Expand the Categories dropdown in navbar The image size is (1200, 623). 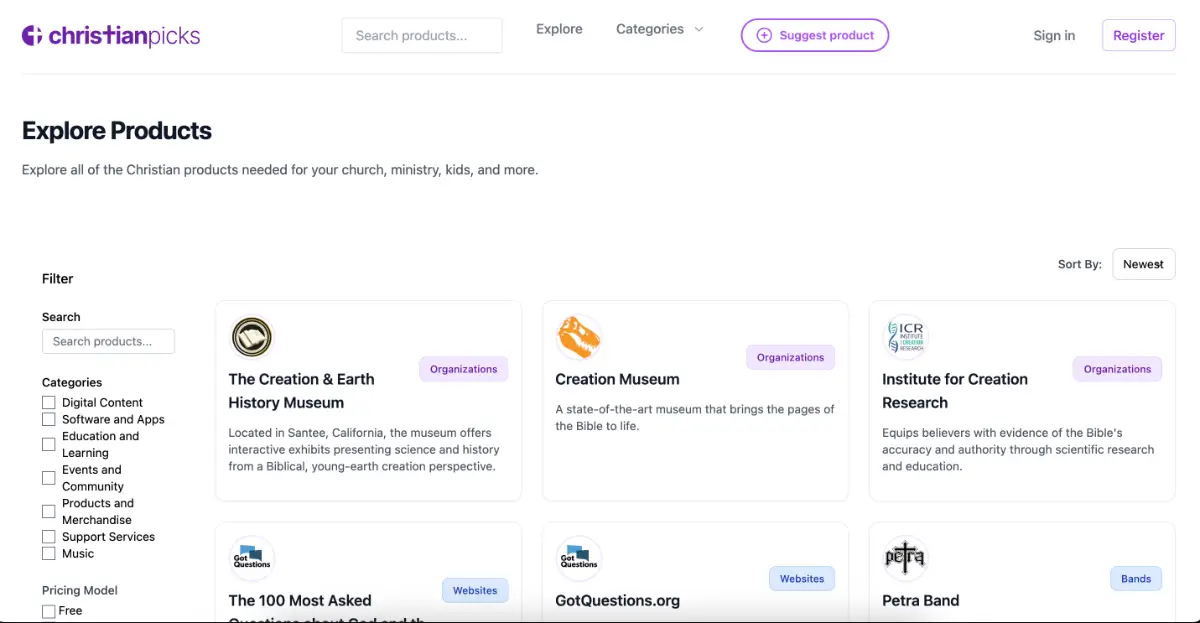pos(659,29)
